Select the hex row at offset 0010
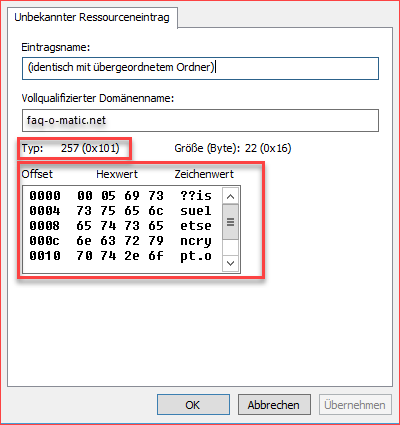This screenshot has height=425, width=400. (x=121, y=256)
